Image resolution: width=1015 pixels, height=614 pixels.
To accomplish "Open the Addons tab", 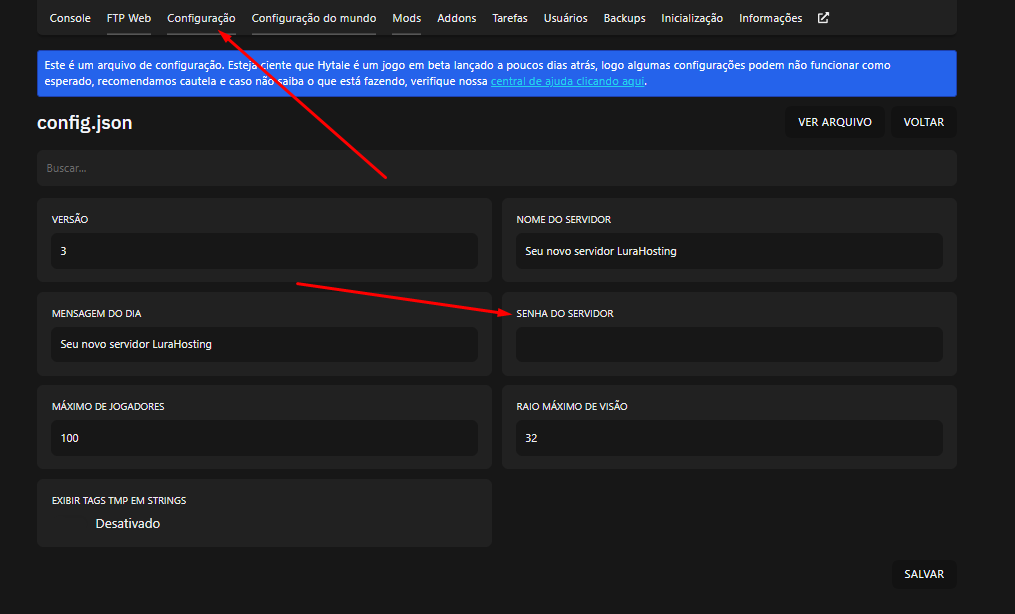I will coord(457,18).
